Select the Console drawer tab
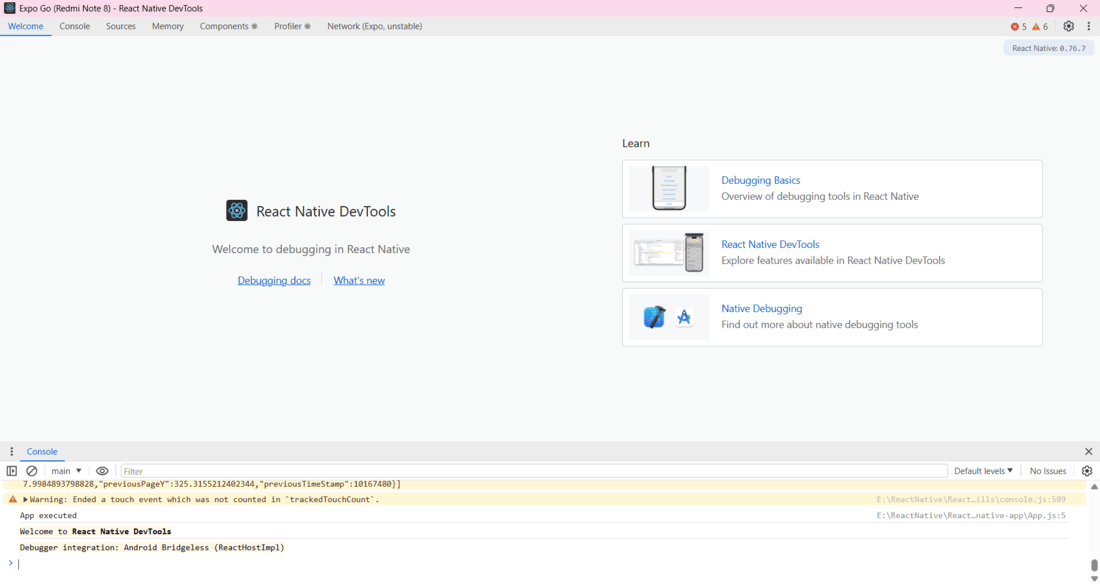 42,451
